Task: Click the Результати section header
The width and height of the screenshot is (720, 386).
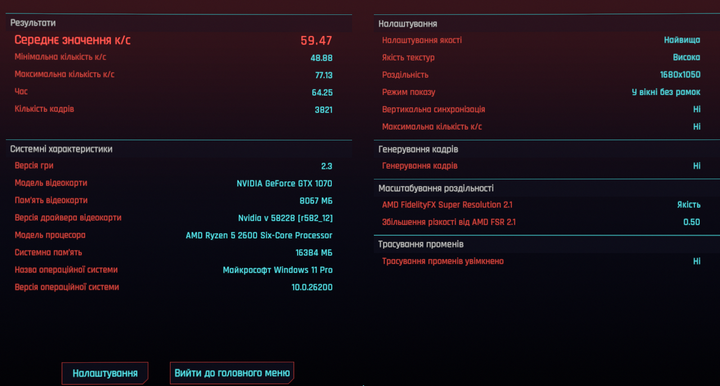Action: tap(33, 23)
